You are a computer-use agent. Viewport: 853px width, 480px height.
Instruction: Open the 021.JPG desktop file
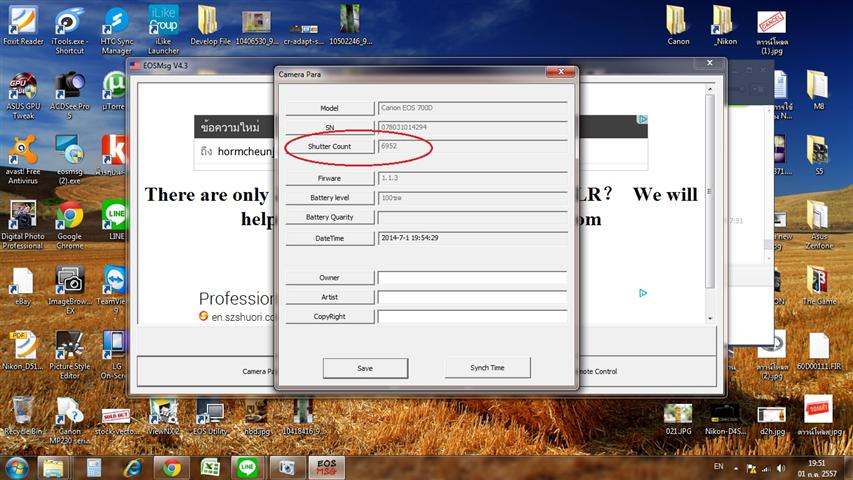point(678,419)
